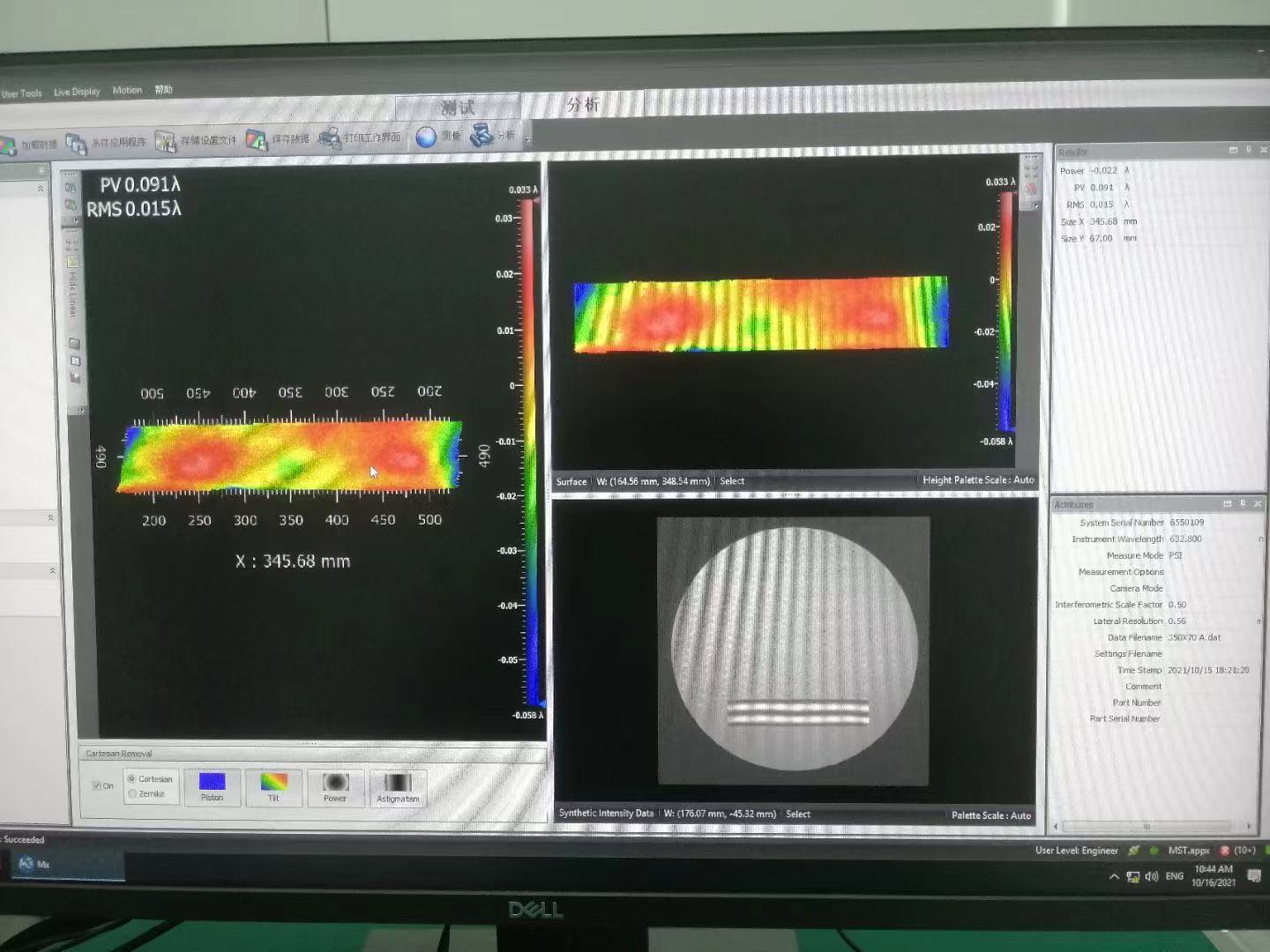Toggle the On checkbox in Cartesian Removal
The image size is (1270, 952).
pos(97,785)
